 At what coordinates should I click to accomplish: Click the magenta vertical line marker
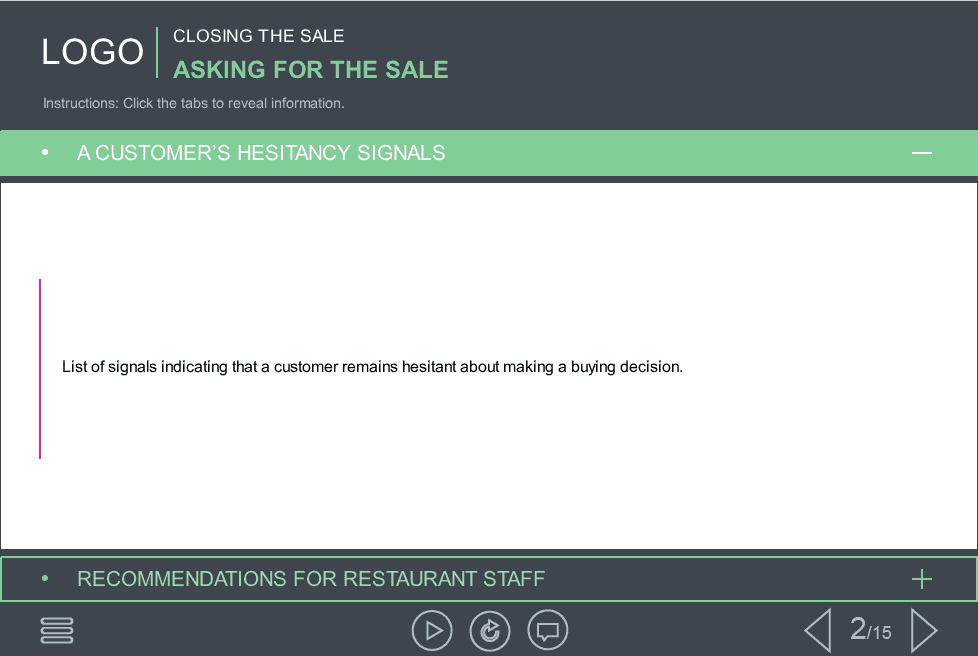coord(40,369)
